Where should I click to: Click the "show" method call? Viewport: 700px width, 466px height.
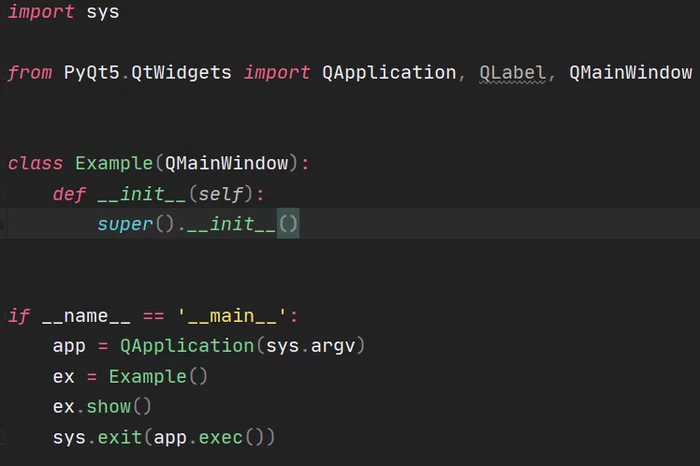pos(108,407)
